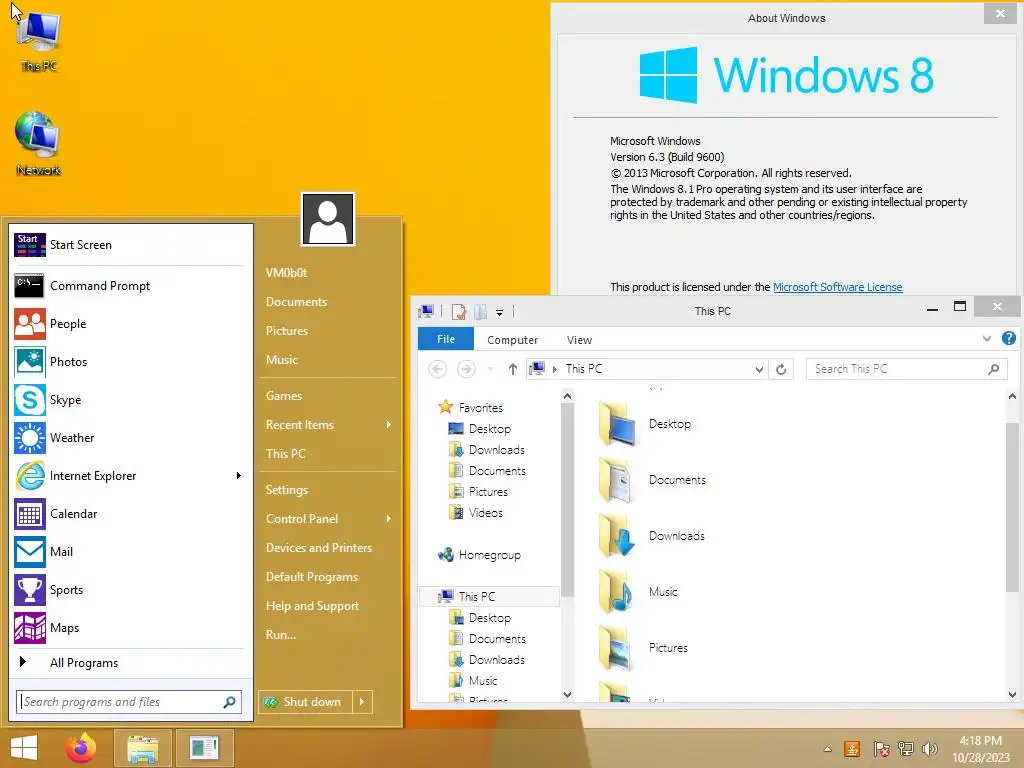
Task: Open the Weather app icon
Action: click(30, 438)
